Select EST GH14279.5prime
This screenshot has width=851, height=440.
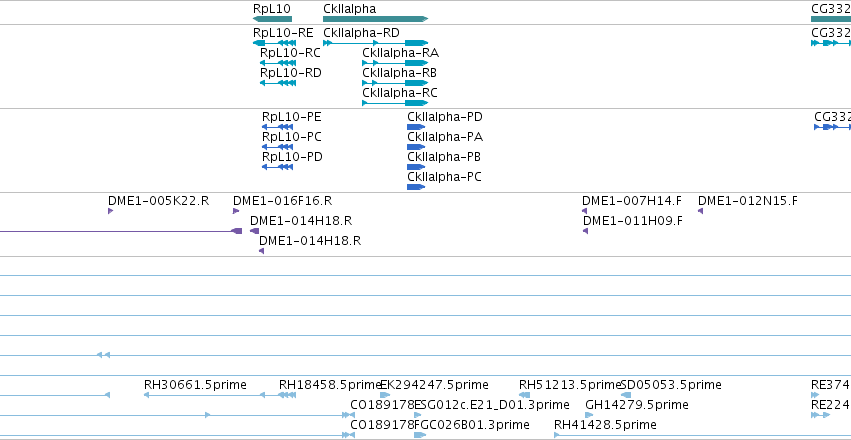637,405
